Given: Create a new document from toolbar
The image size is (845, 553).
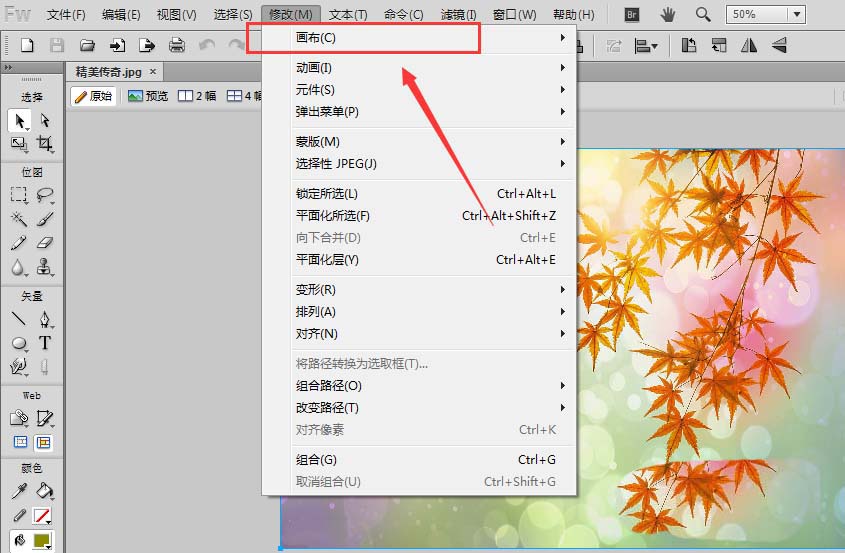Looking at the screenshot, I should [x=27, y=45].
